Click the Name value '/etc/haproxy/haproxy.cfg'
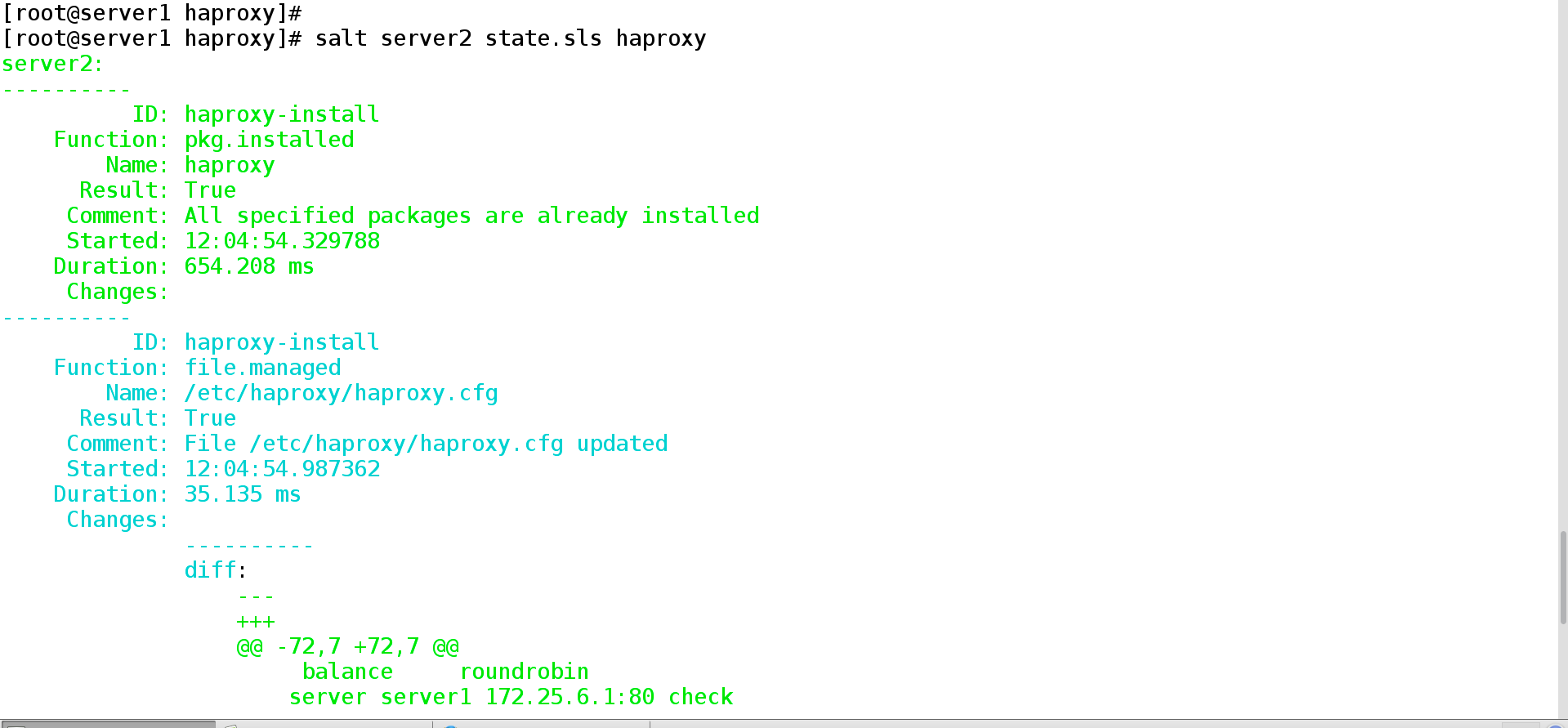 (x=341, y=393)
